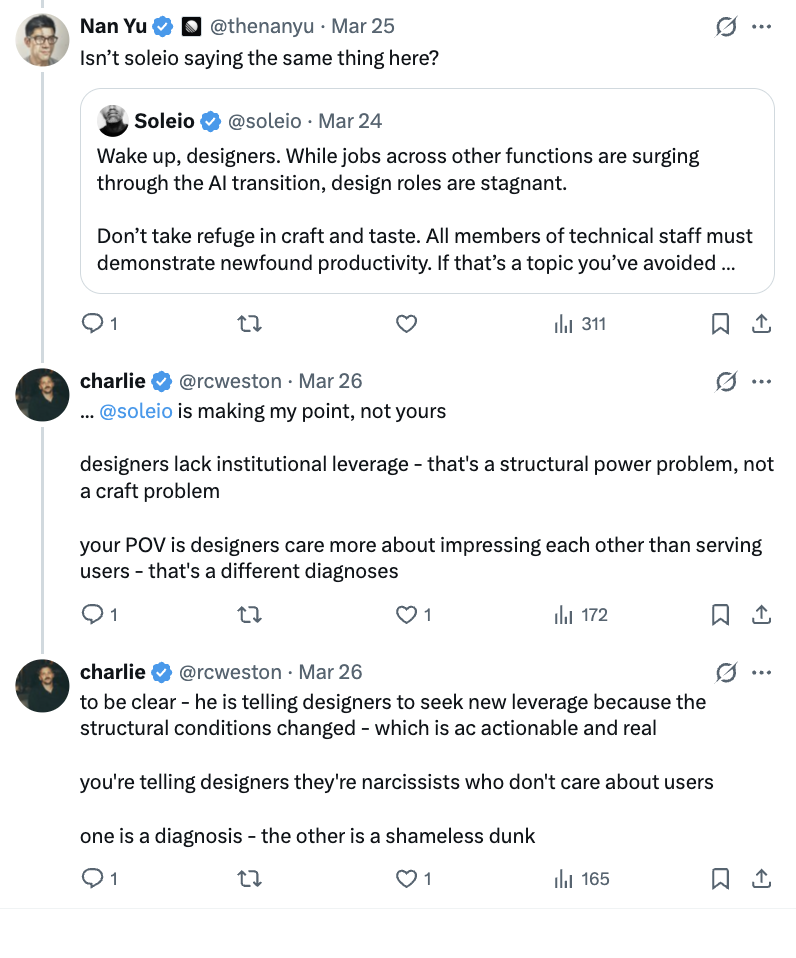This screenshot has width=796, height=958.
Task: Retweet charlie's 'making my point' reply
Action: (x=249, y=614)
